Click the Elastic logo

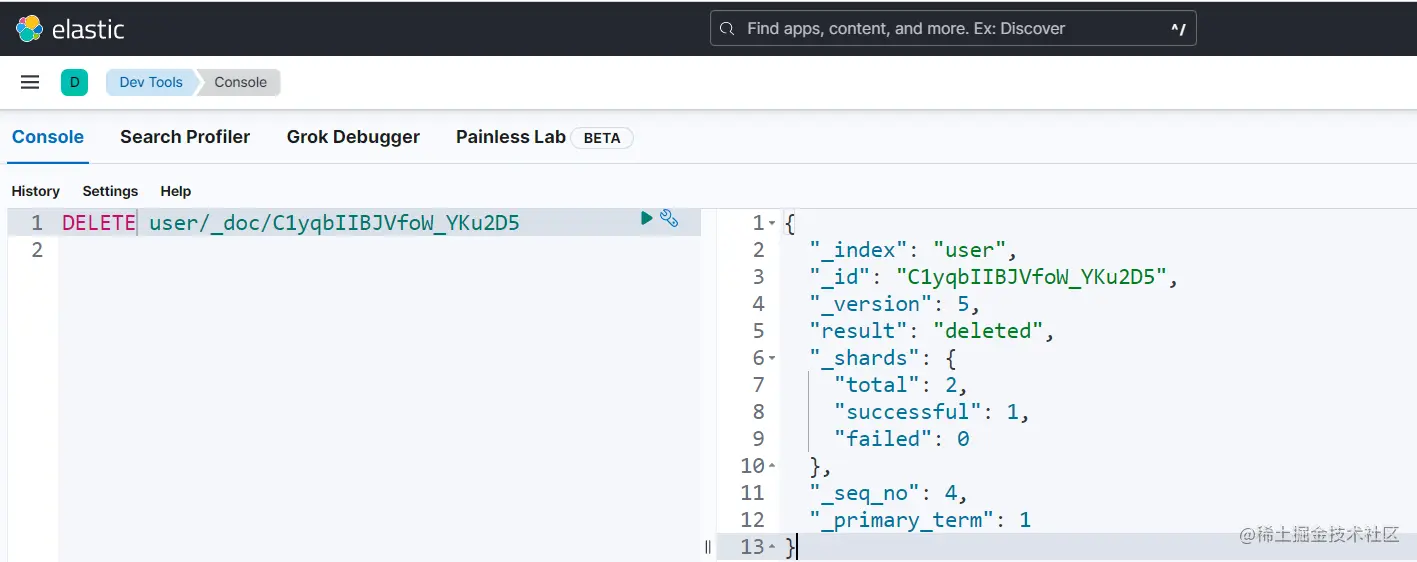[x=70, y=29]
